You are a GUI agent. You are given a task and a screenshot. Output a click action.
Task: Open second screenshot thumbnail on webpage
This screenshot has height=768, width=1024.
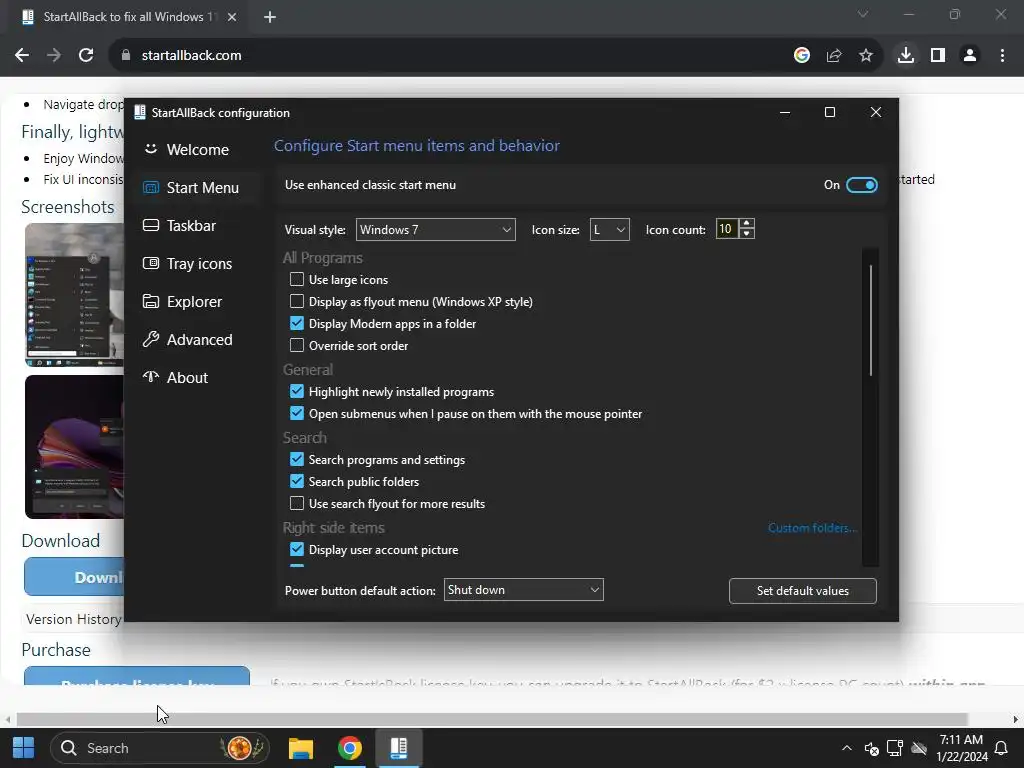tap(74, 447)
